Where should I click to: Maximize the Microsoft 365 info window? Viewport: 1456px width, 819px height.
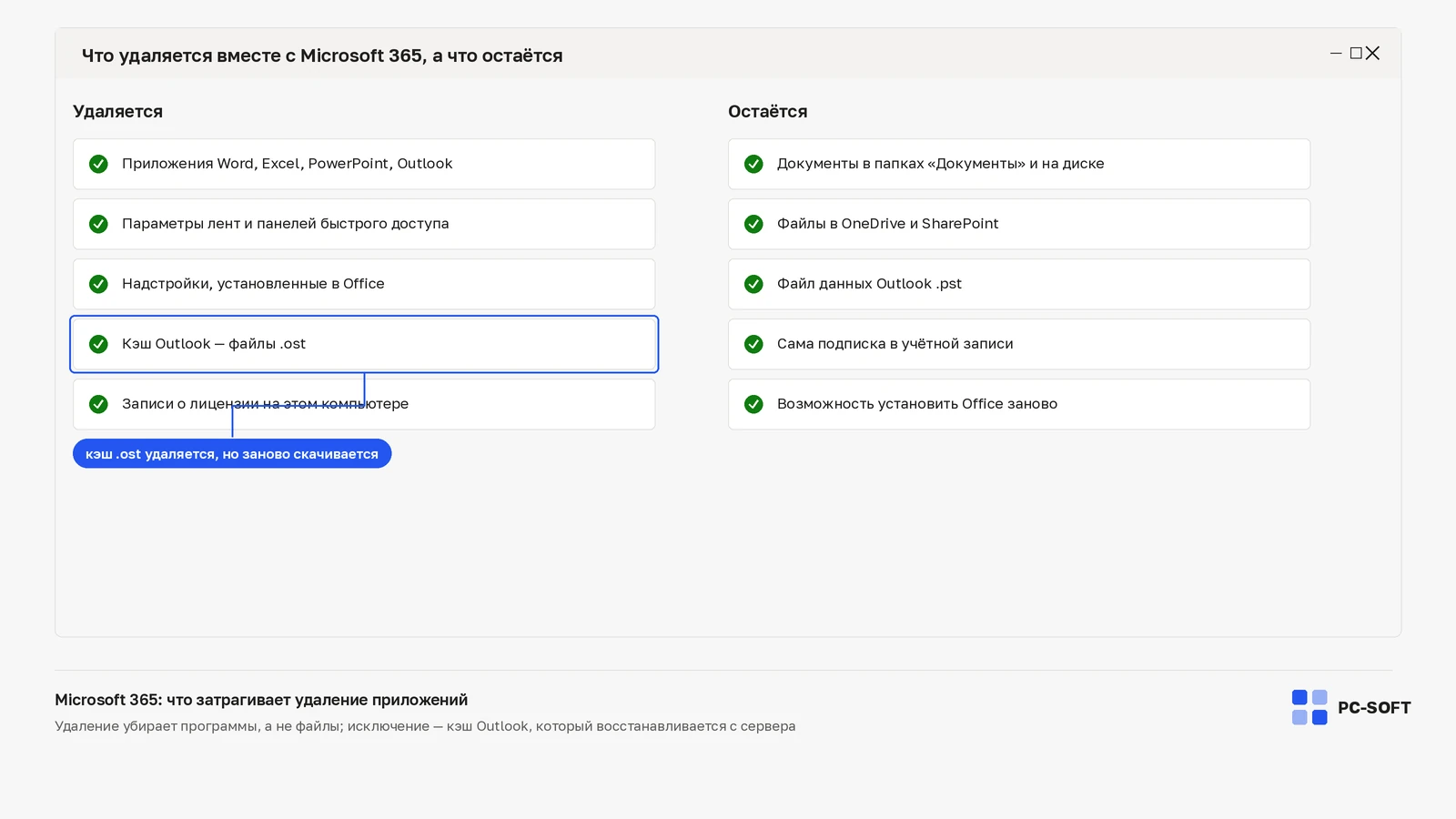(1356, 54)
